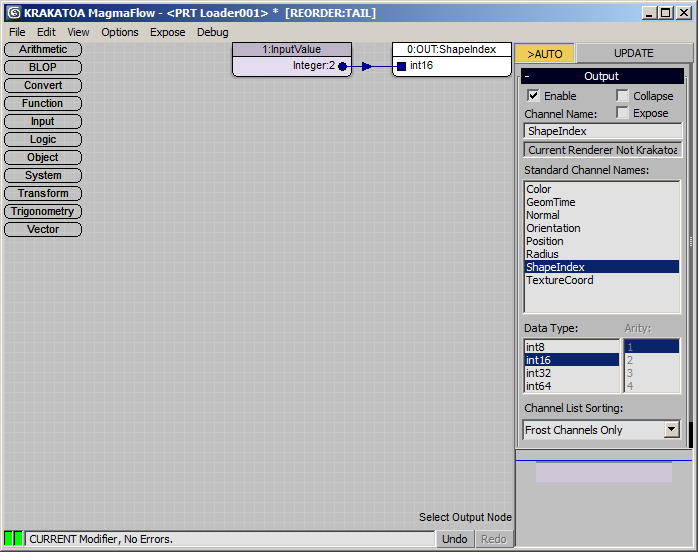Click the lavender node preview thumbnail

pyautogui.click(x=604, y=472)
